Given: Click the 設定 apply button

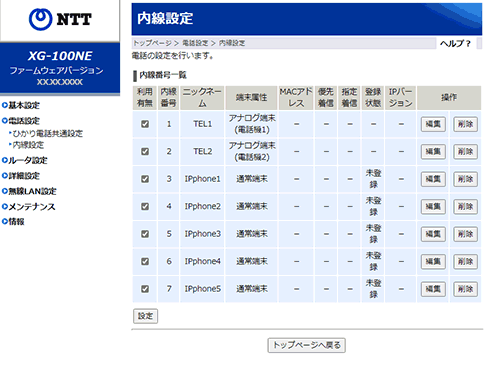Looking at the screenshot, I should click(x=145, y=316).
